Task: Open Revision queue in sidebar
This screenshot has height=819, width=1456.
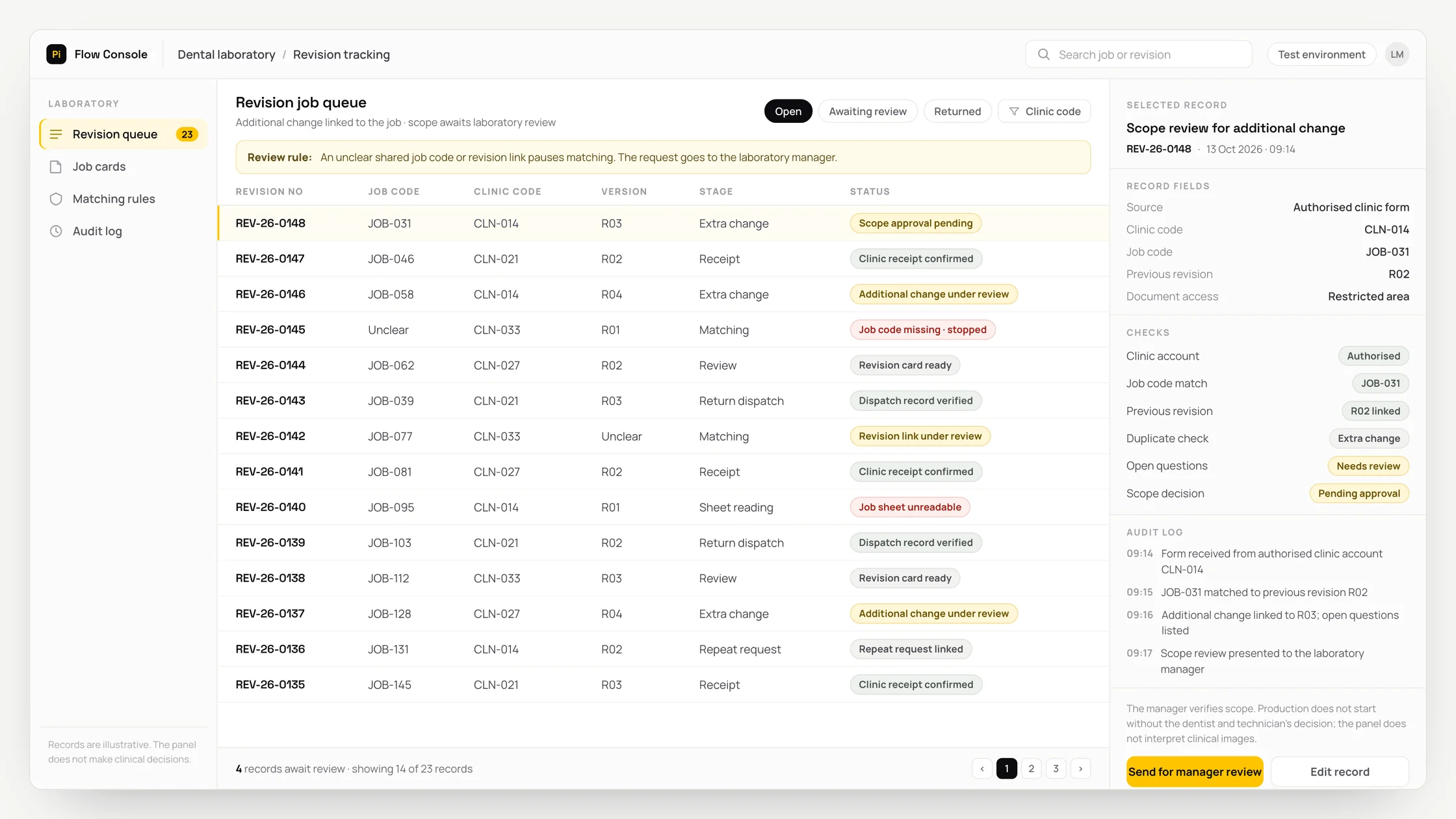Action: (123, 134)
